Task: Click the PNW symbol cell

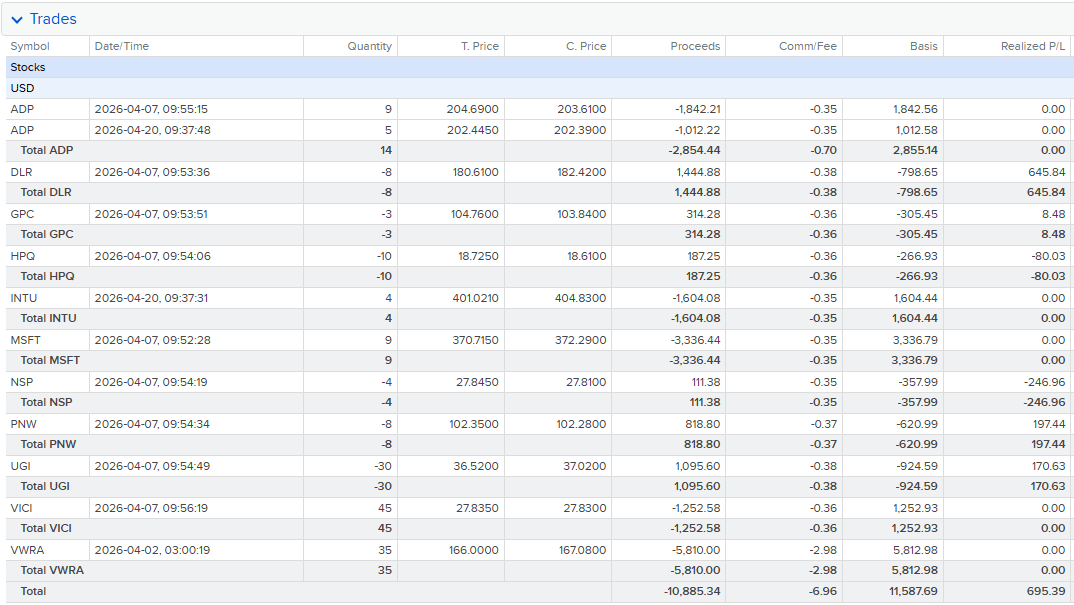Action: coord(23,424)
